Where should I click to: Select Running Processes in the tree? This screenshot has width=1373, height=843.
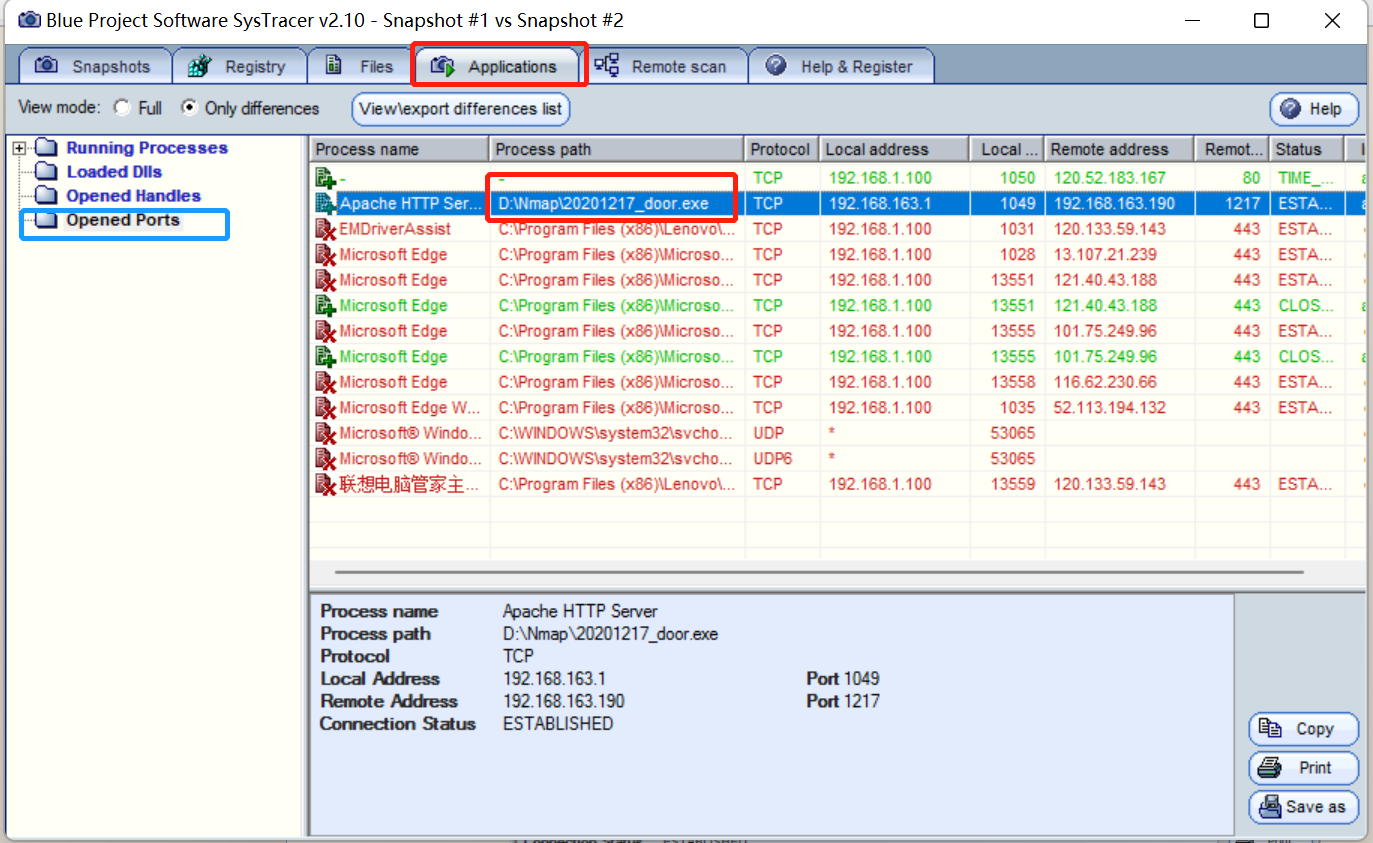(x=147, y=148)
